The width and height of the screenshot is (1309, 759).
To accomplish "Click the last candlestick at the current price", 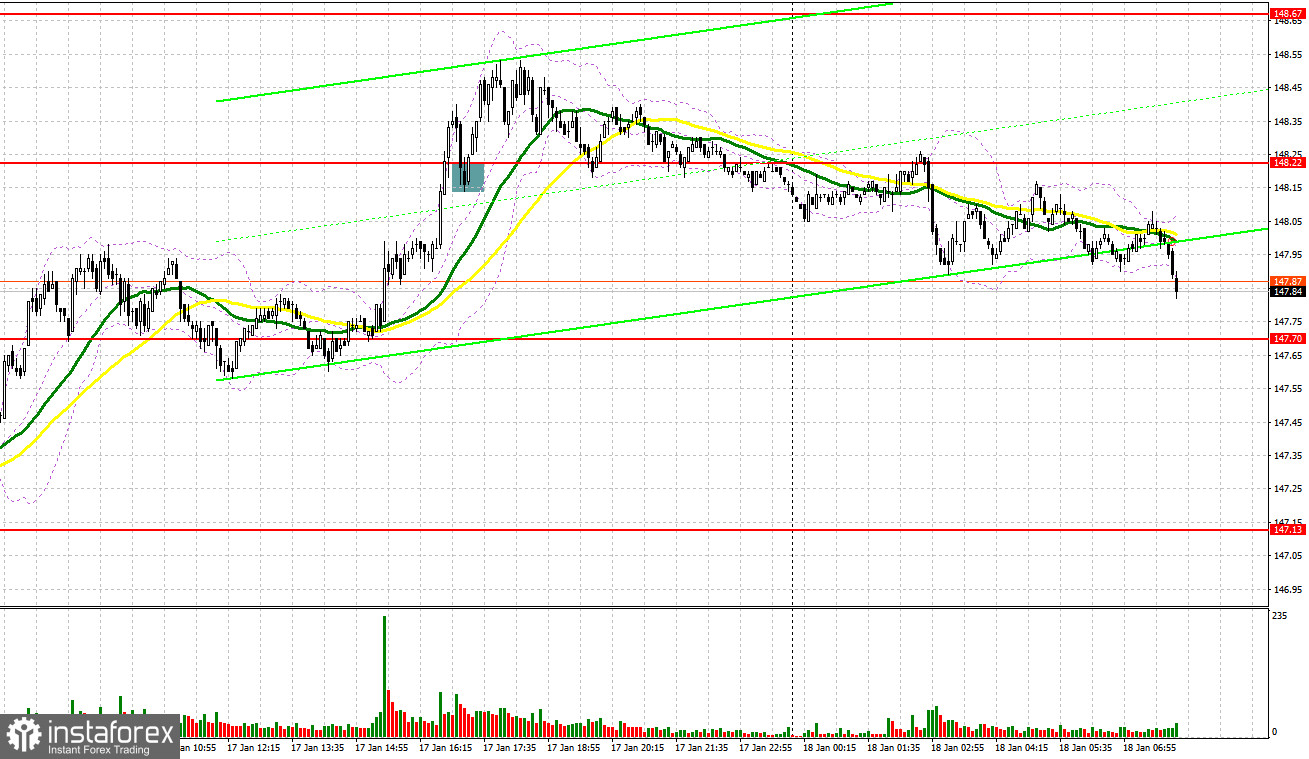I will click(1177, 285).
